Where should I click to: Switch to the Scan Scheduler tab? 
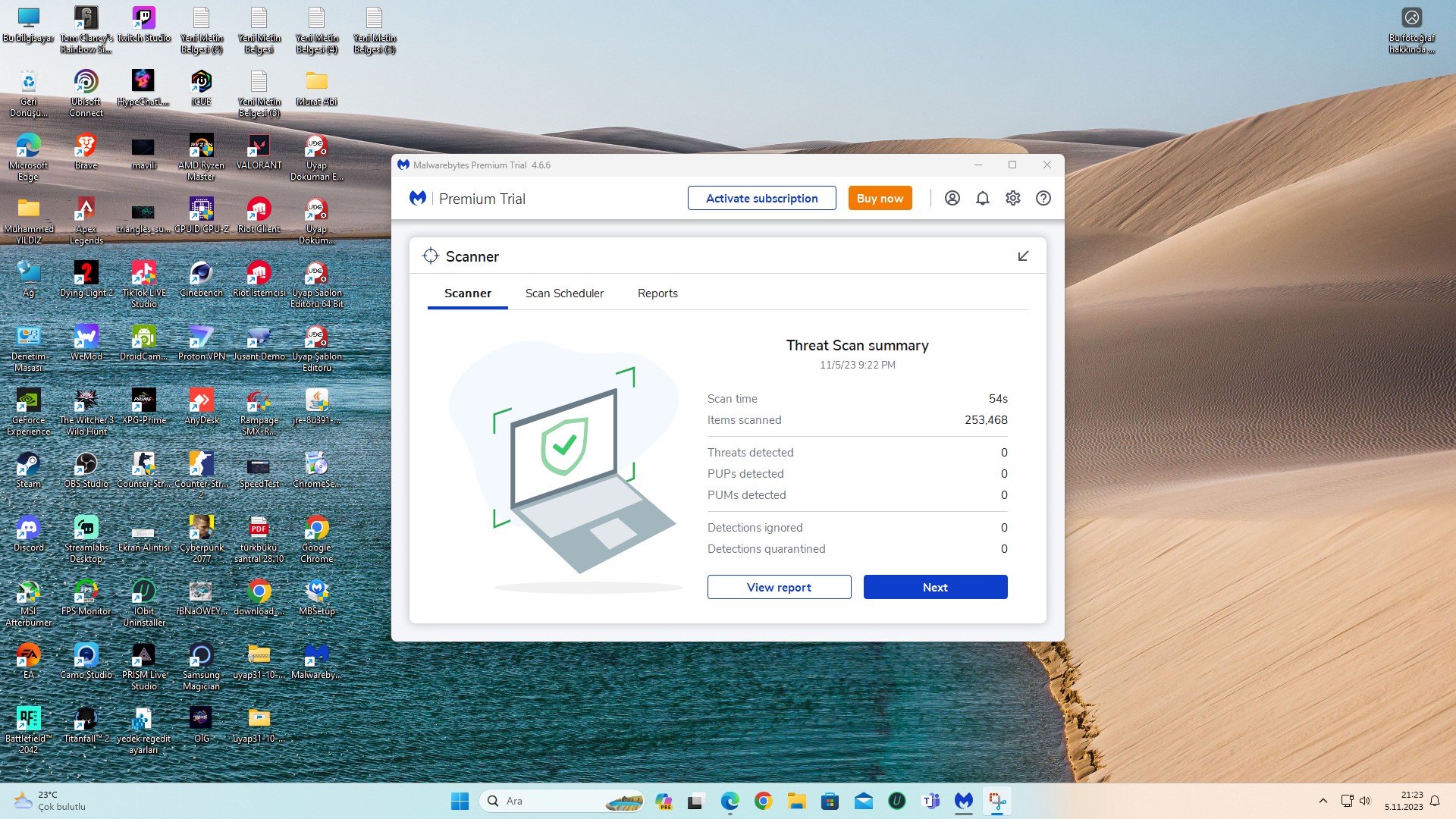564,293
